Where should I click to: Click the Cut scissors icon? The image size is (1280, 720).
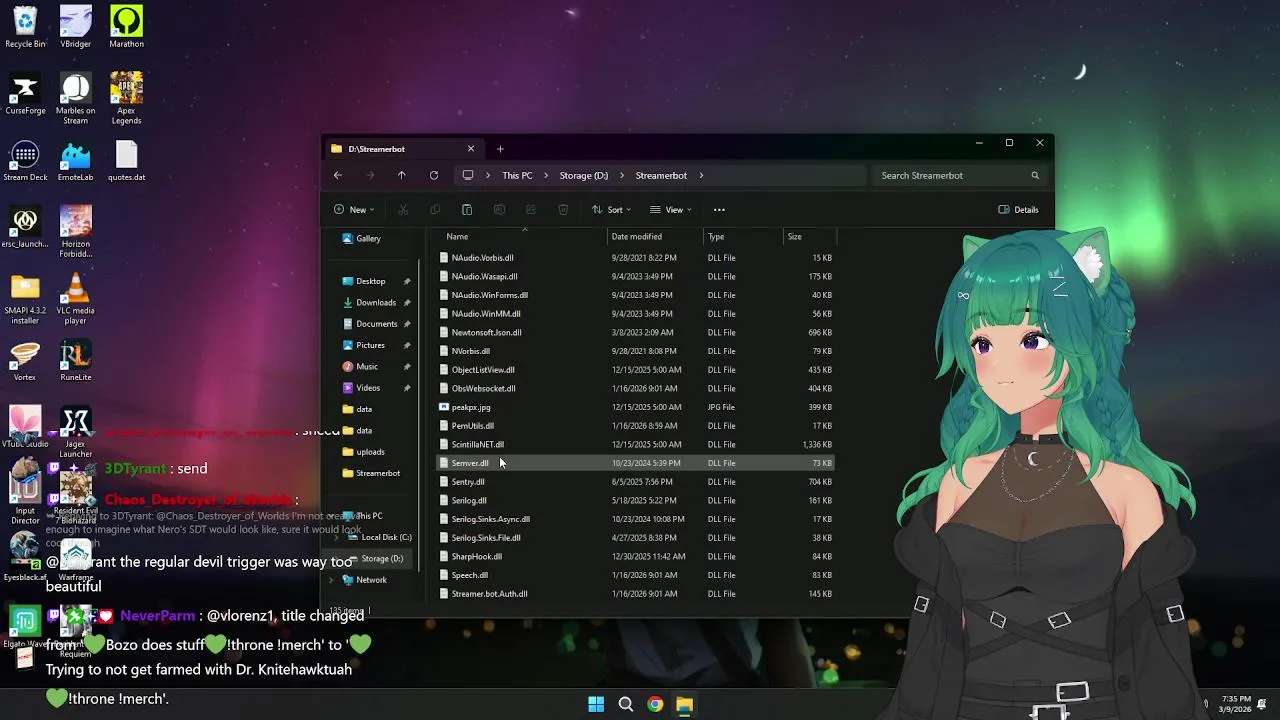tap(403, 210)
